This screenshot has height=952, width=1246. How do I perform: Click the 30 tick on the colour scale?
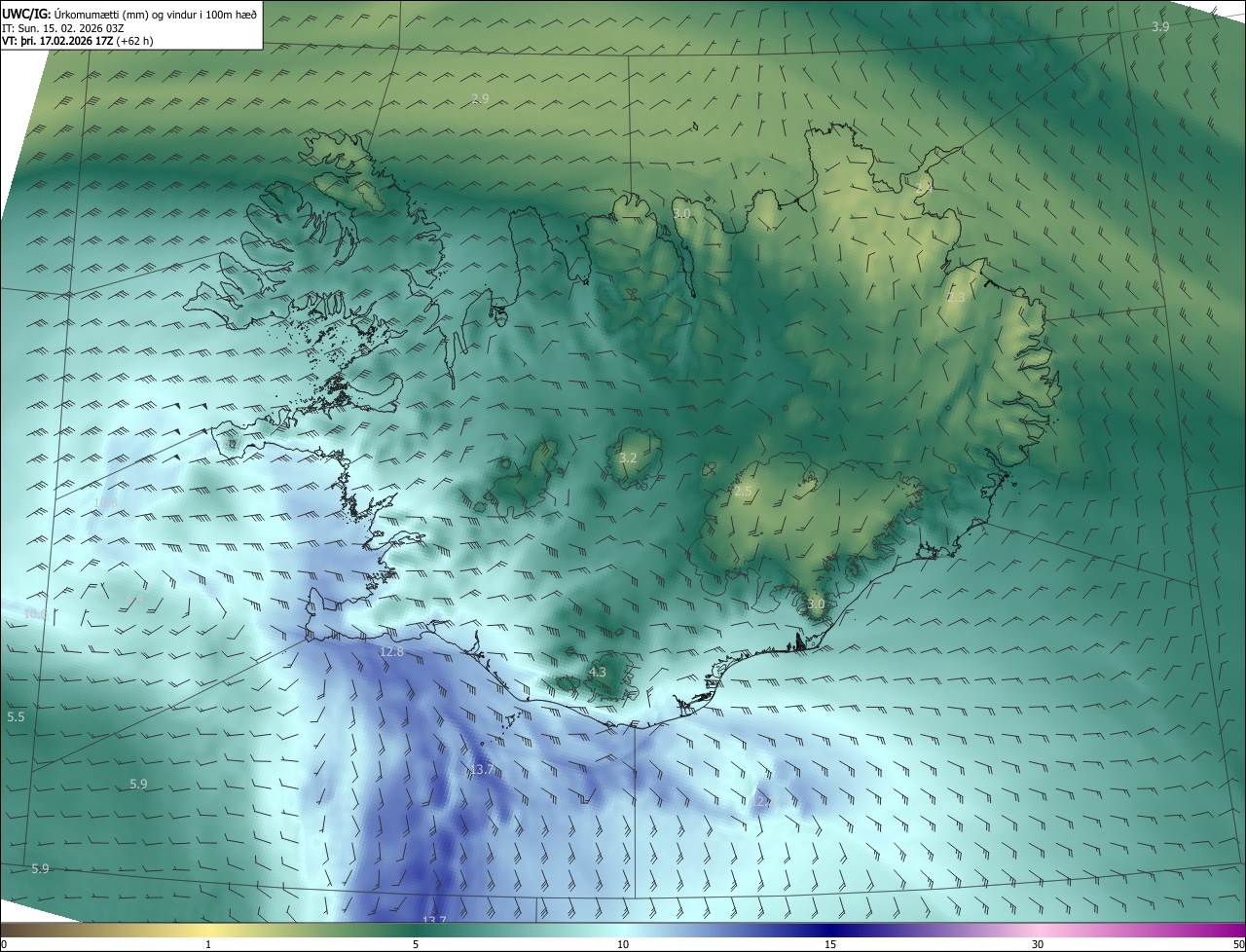(1038, 944)
